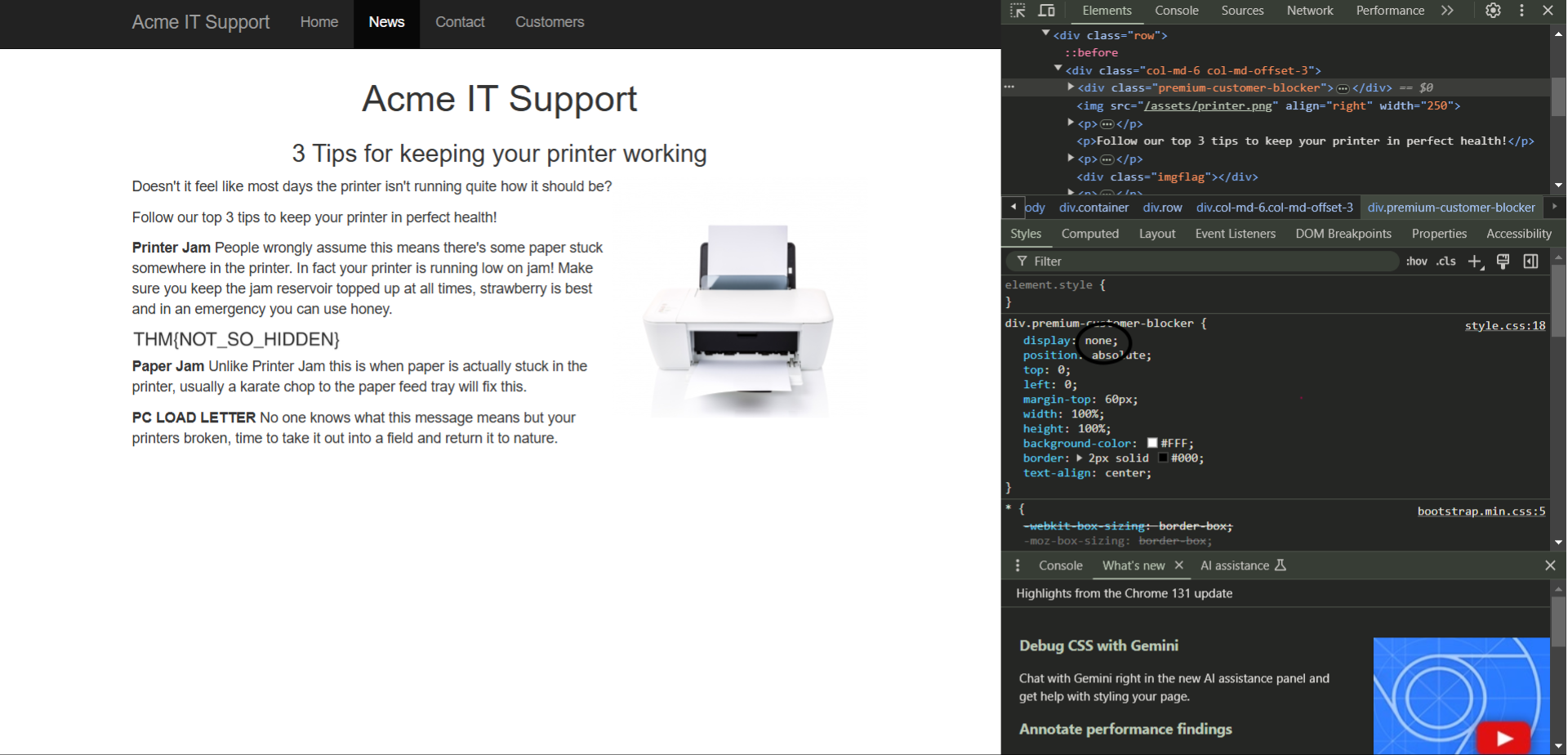Show more DevTools tabs via double chevron

(1447, 11)
